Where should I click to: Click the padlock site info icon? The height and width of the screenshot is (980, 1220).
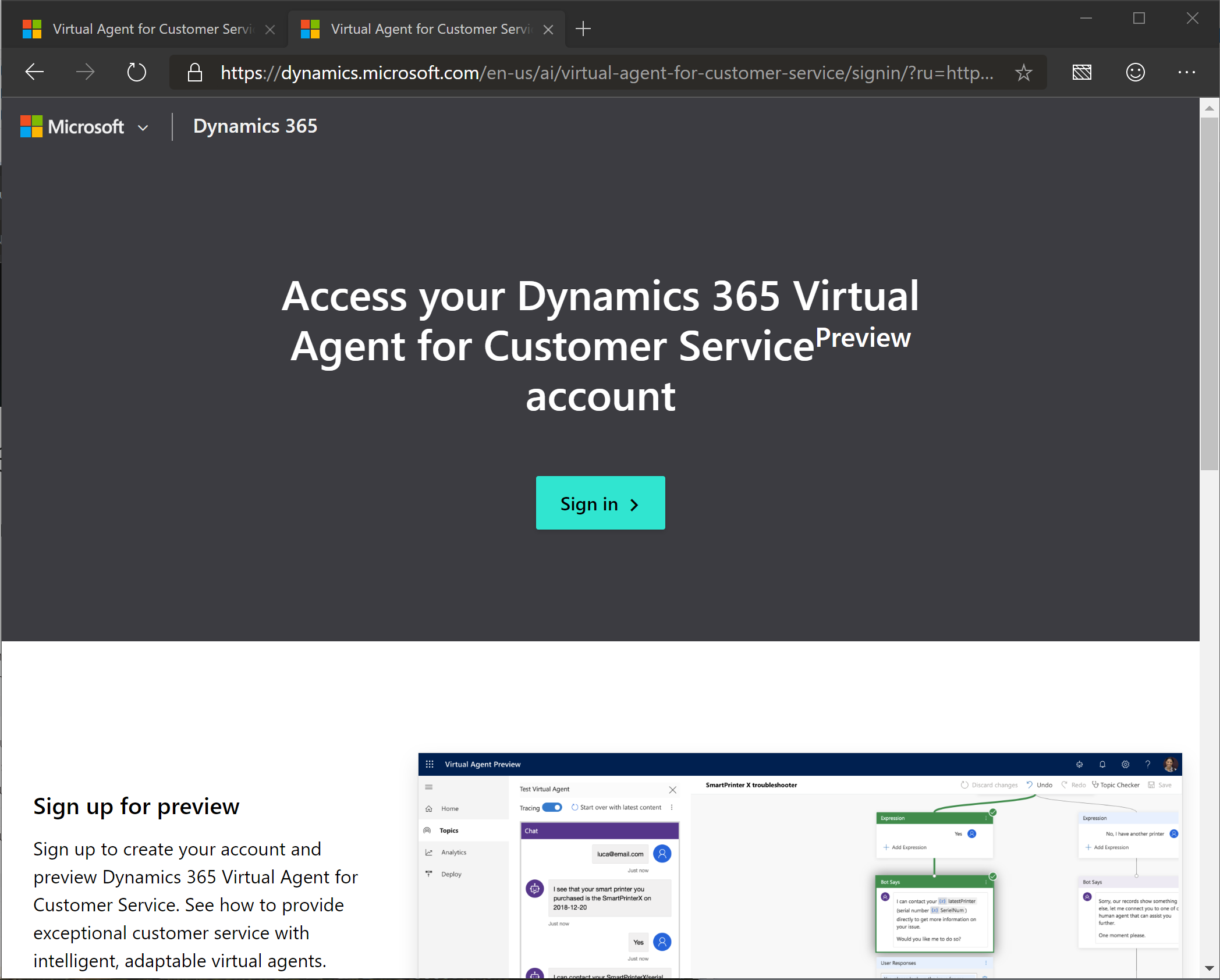point(195,73)
